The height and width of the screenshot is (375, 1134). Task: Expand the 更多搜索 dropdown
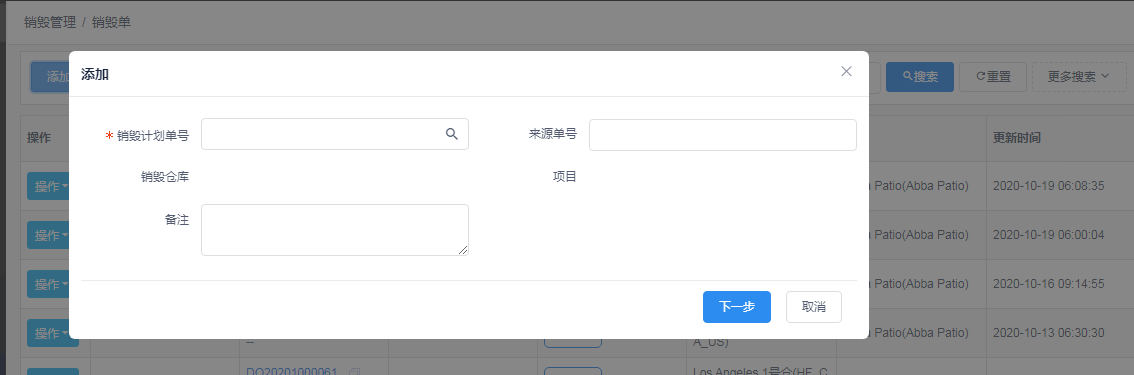1079,77
